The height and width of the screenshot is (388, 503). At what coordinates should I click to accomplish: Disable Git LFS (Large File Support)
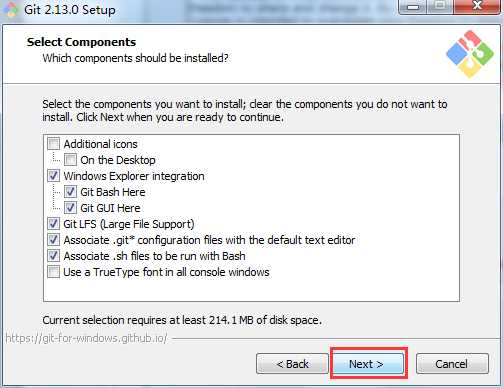click(53, 224)
